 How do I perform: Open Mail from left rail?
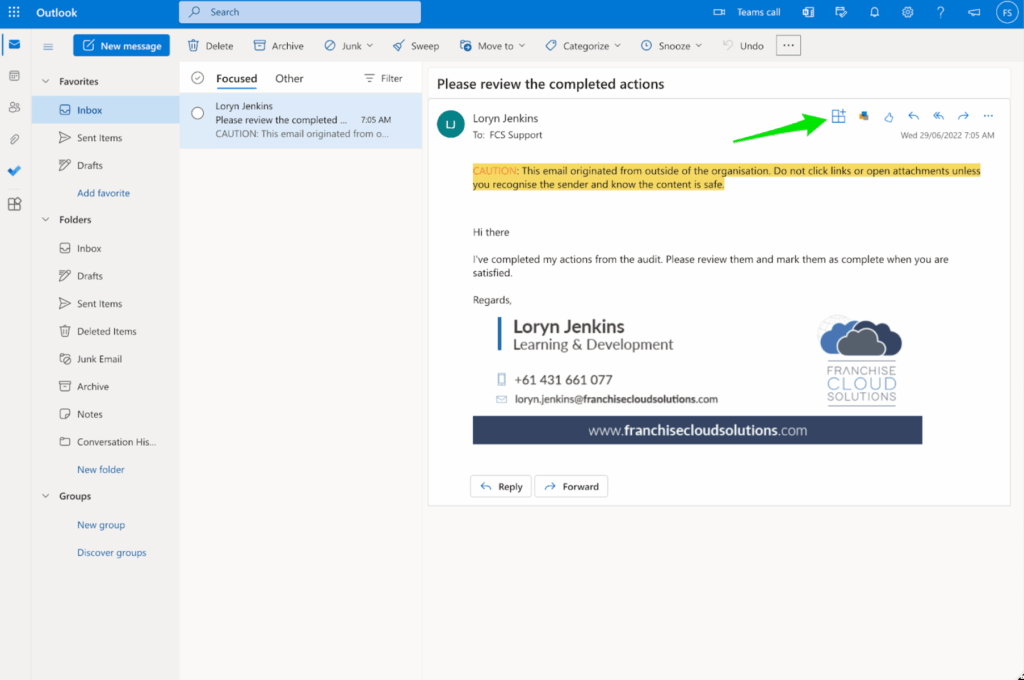tap(14, 44)
